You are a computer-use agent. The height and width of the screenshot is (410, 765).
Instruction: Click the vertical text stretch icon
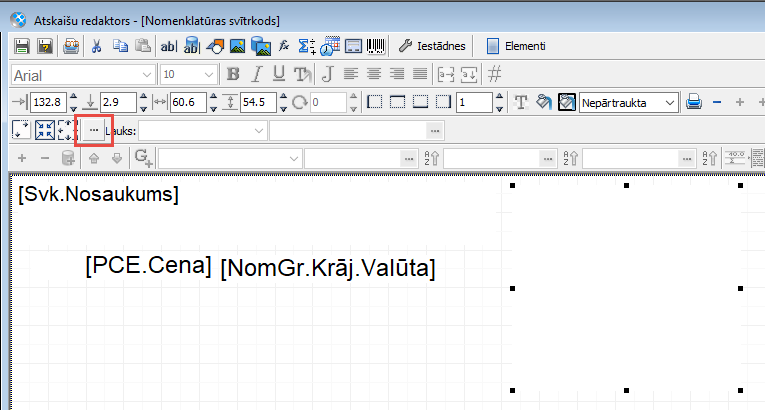[x=469, y=74]
